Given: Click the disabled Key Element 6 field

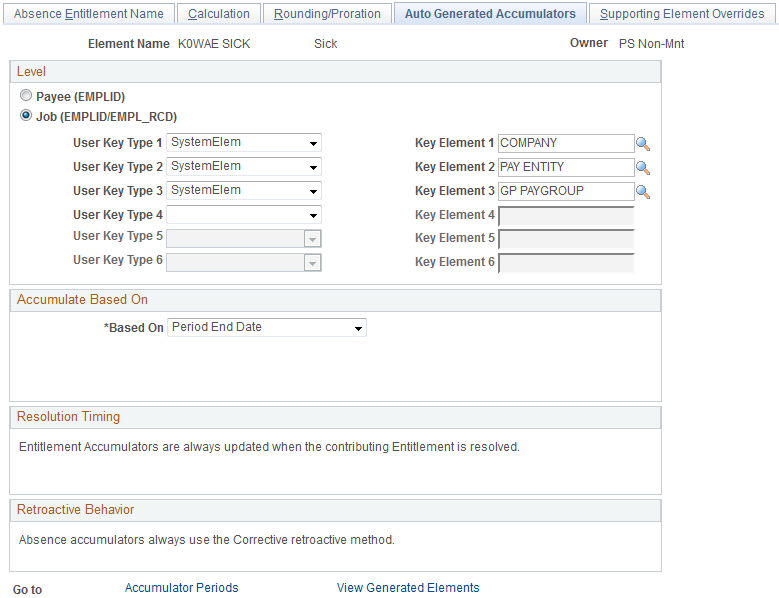Looking at the screenshot, I should [566, 263].
